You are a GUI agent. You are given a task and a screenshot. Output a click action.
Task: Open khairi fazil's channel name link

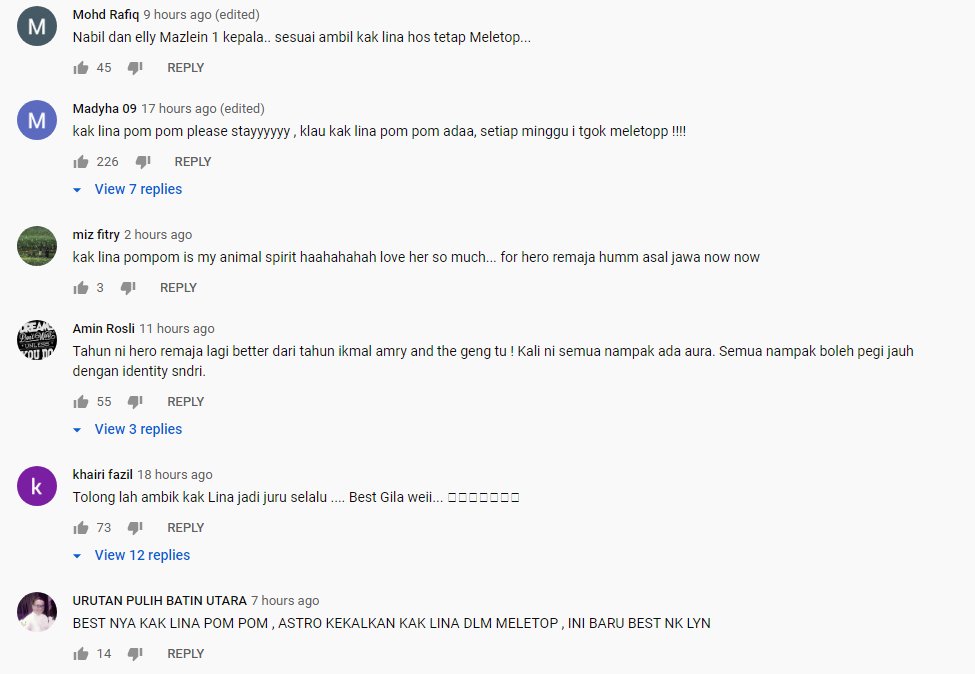pos(103,474)
